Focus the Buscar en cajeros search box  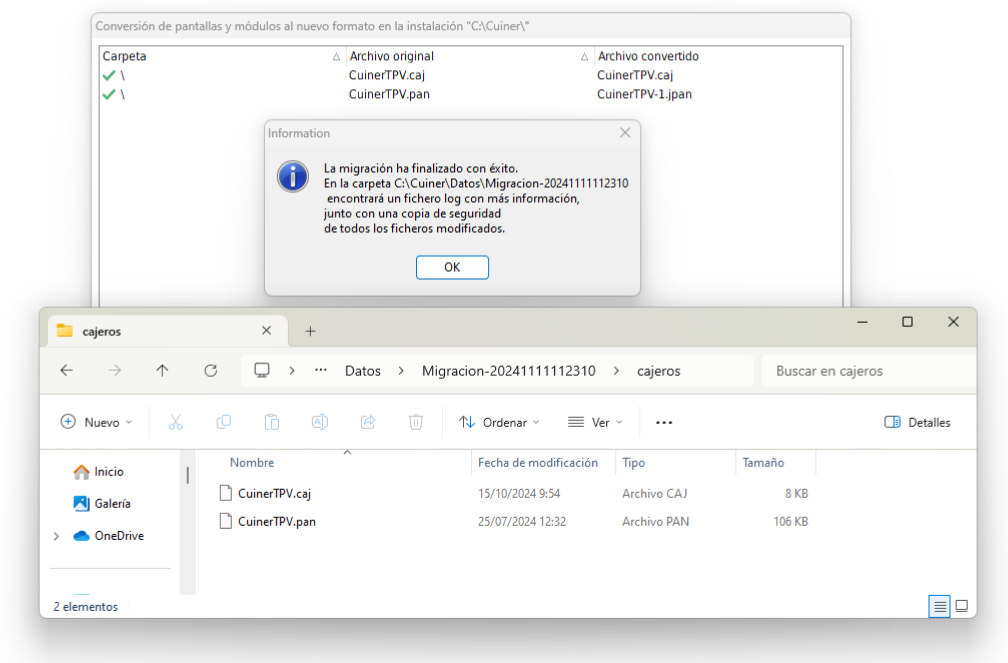coord(868,371)
